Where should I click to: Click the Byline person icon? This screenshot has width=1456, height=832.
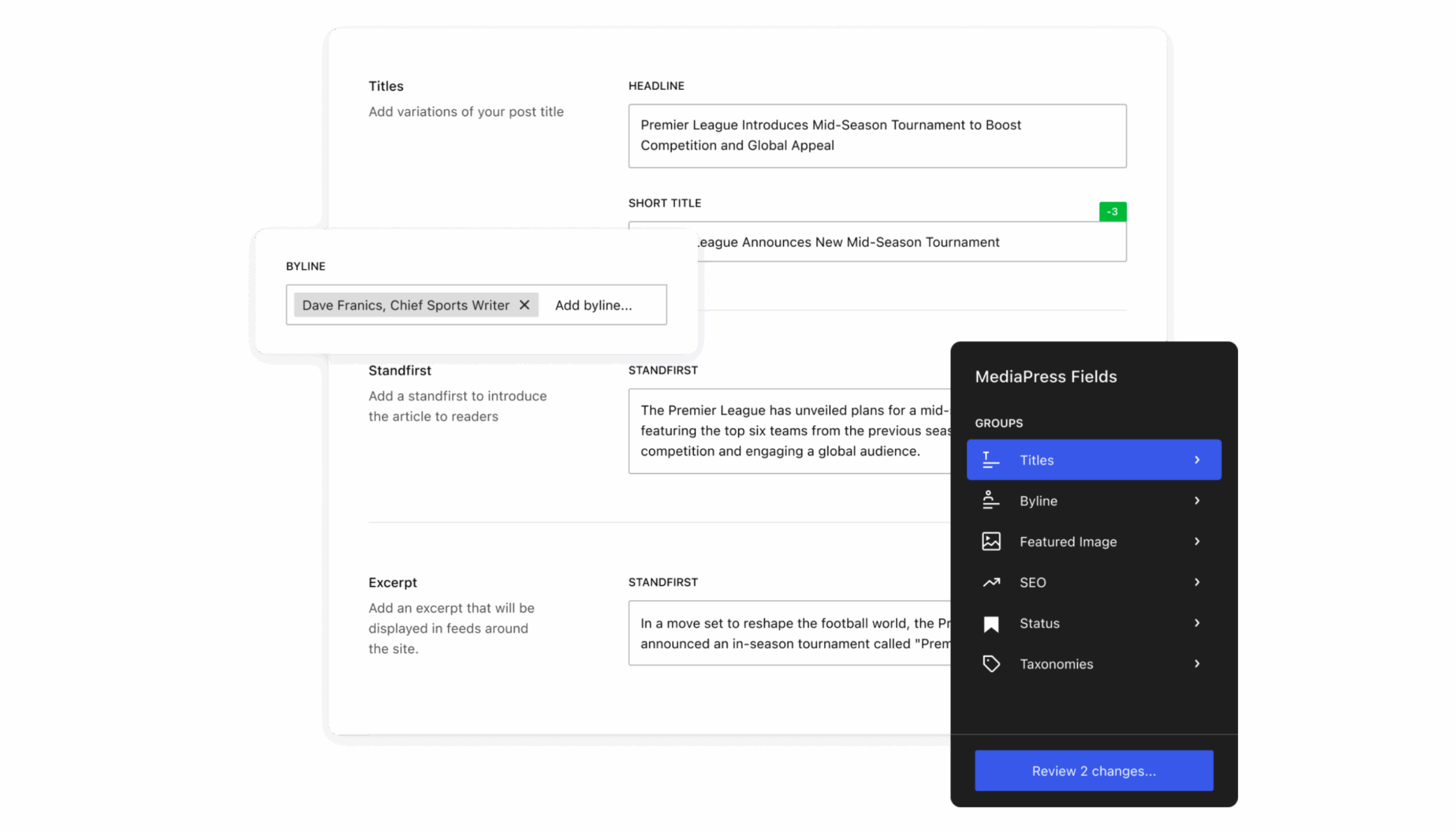click(990, 500)
